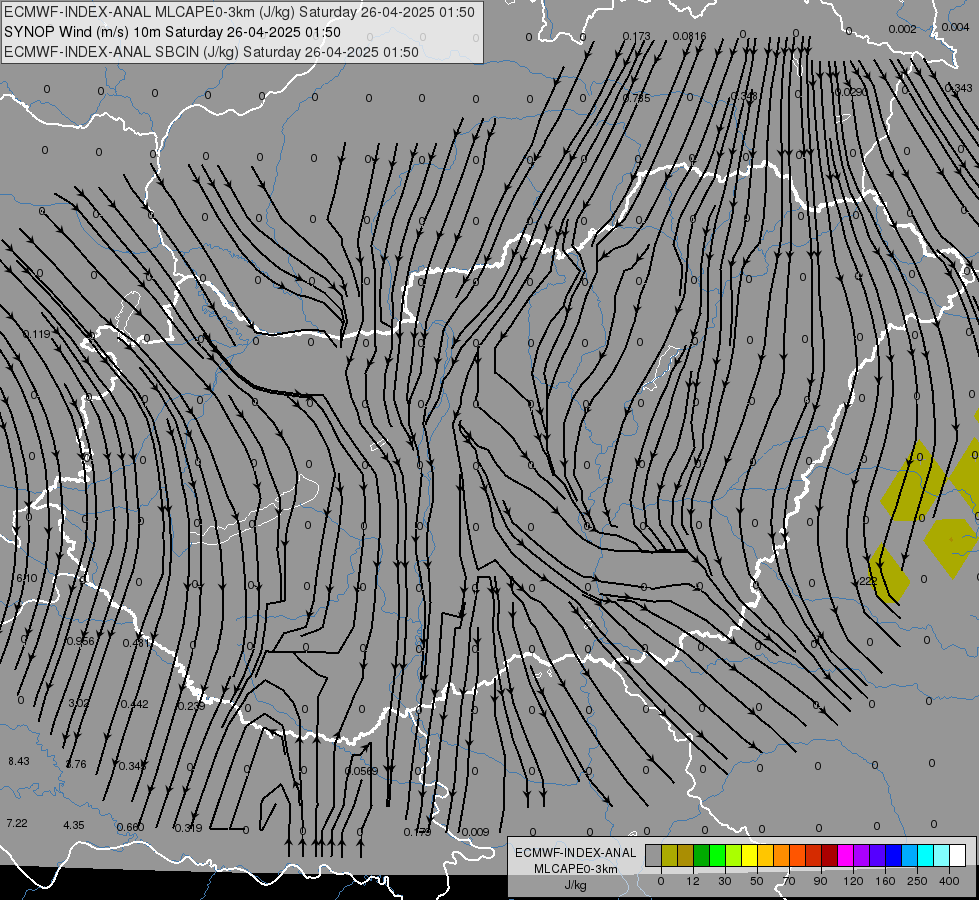Click the map value 0.239
The width and height of the screenshot is (979, 900).
(x=191, y=706)
